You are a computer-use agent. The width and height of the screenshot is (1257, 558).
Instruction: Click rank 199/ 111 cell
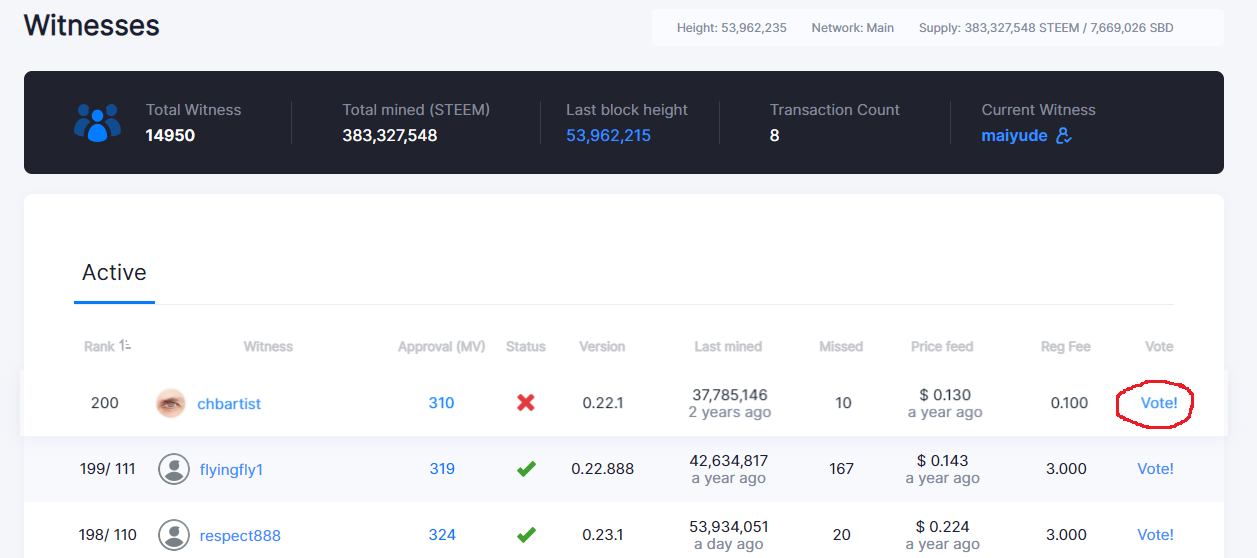point(107,469)
